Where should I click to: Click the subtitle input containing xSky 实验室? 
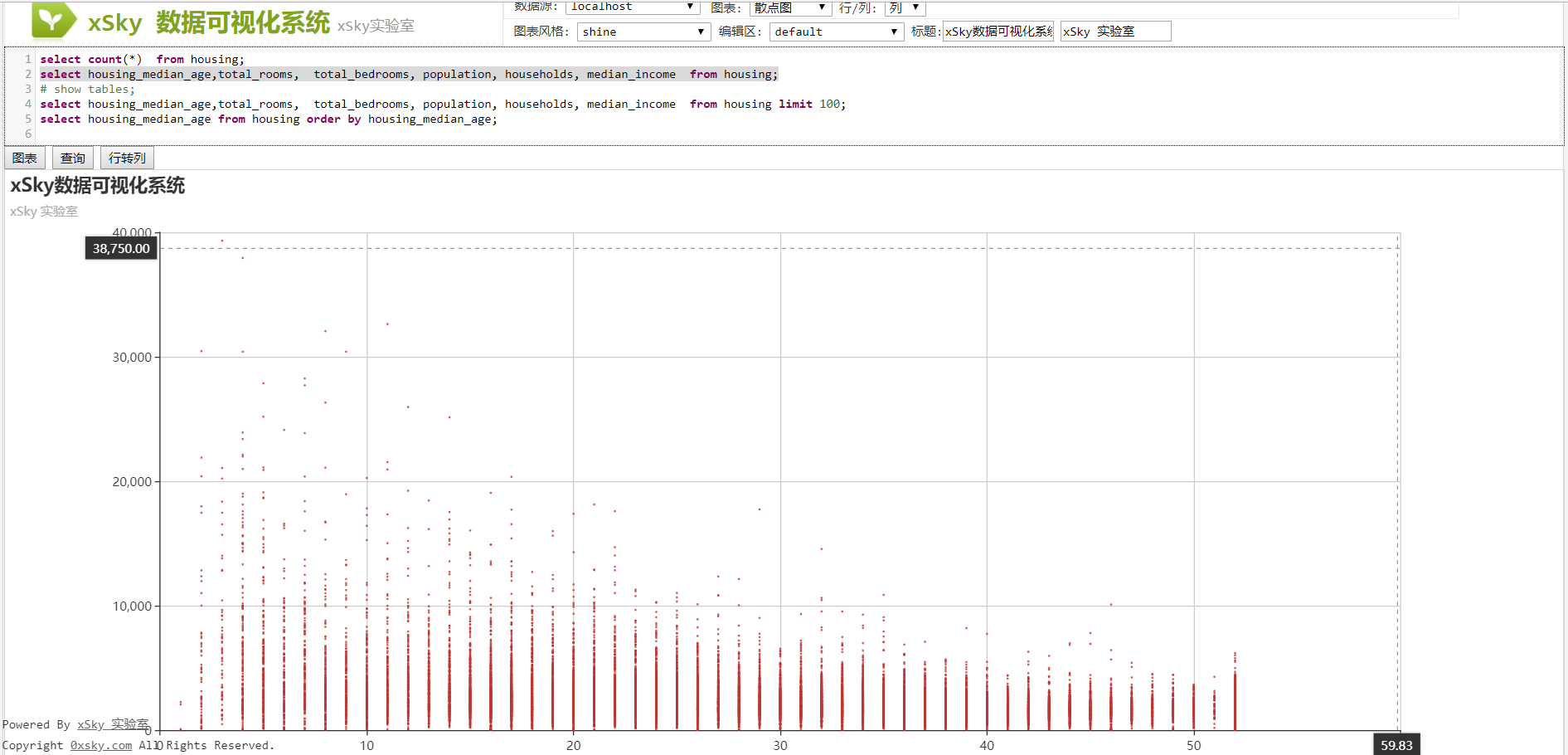[1115, 32]
